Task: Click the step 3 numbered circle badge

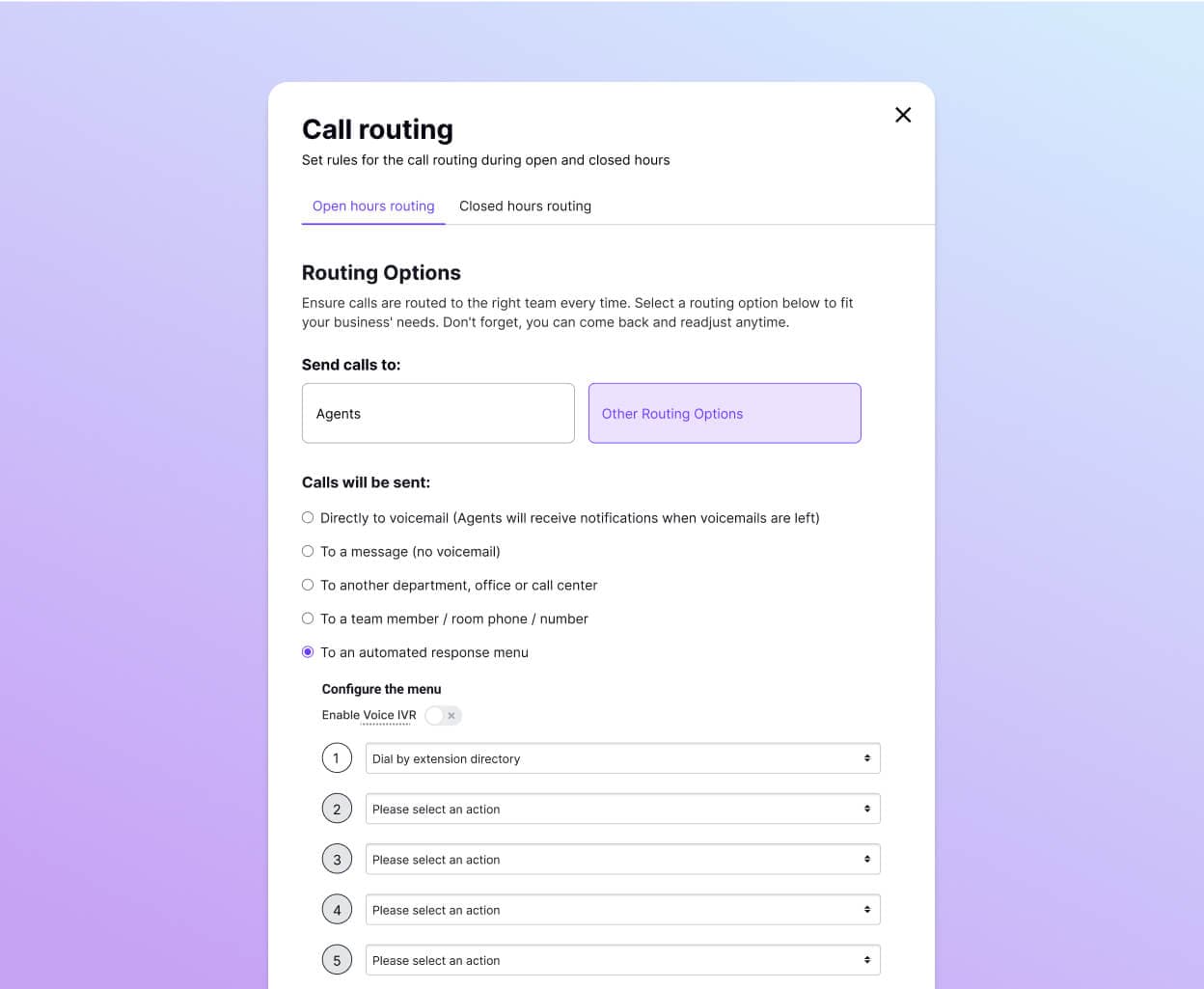Action: click(x=337, y=858)
